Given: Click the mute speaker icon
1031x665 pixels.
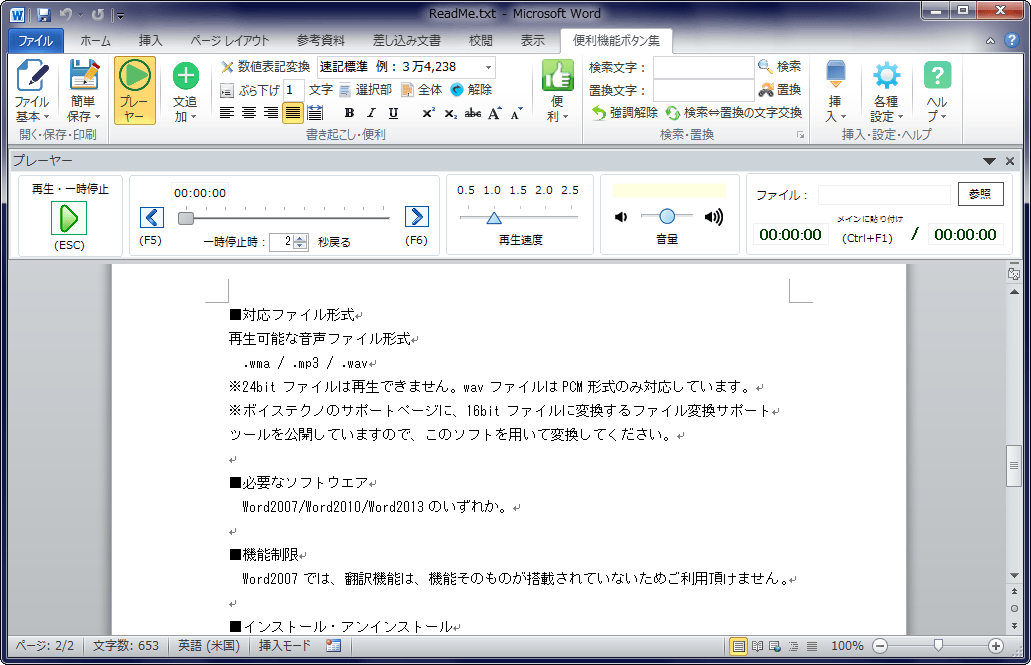Looking at the screenshot, I should click(x=621, y=217).
